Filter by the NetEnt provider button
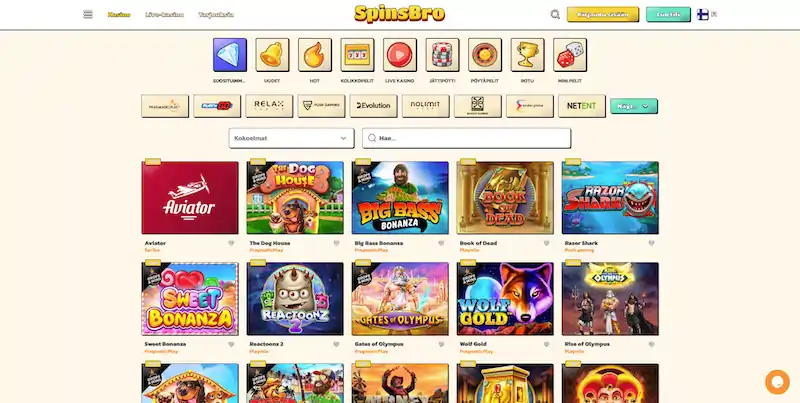The height and width of the screenshot is (403, 800). point(582,106)
